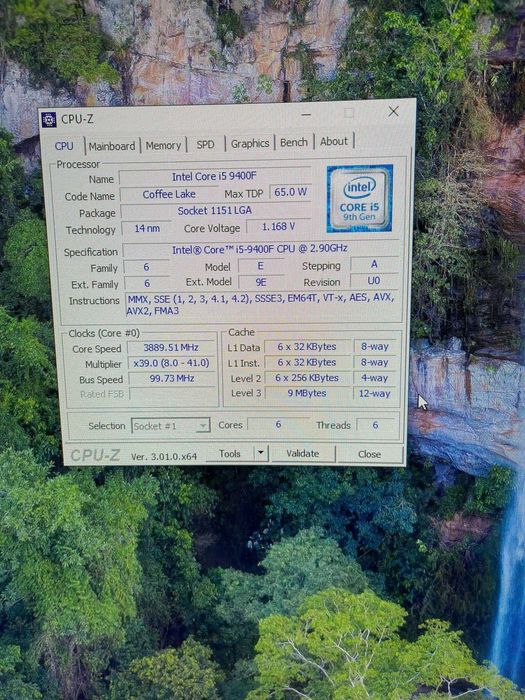Click the Level 2 4-way value
The image size is (525, 700).
[x=375, y=378]
